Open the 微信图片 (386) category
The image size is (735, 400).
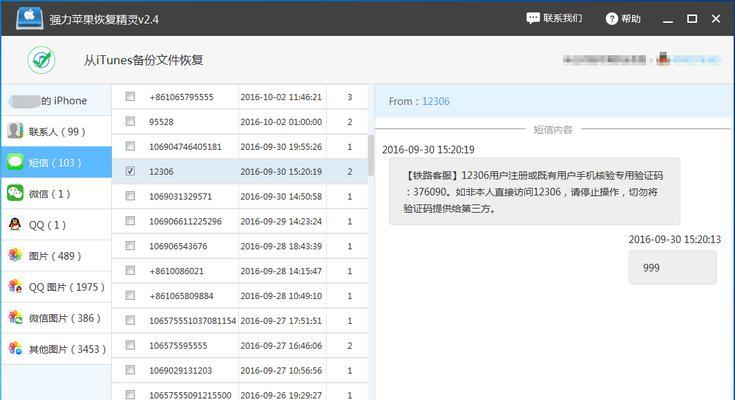pyautogui.click(x=56, y=317)
